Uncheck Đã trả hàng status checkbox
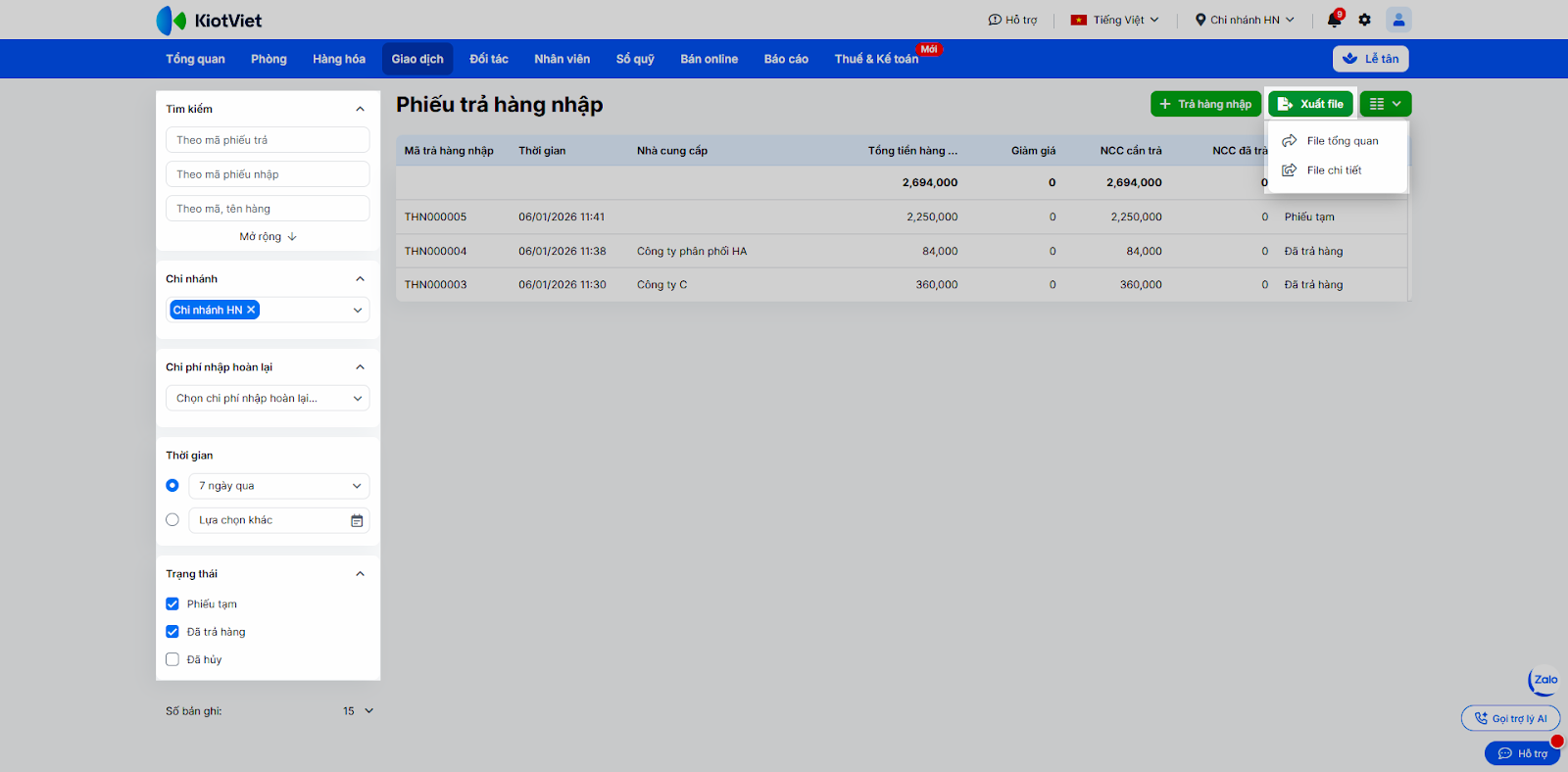 point(172,632)
